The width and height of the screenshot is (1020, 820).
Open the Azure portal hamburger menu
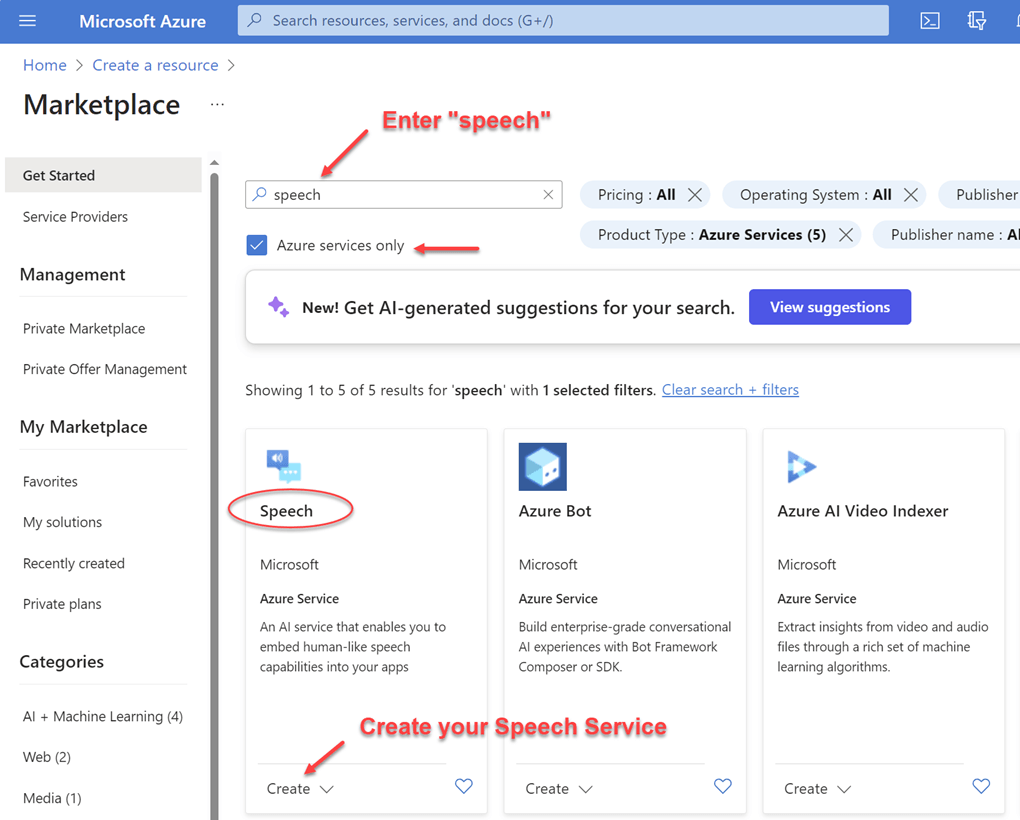(27, 21)
